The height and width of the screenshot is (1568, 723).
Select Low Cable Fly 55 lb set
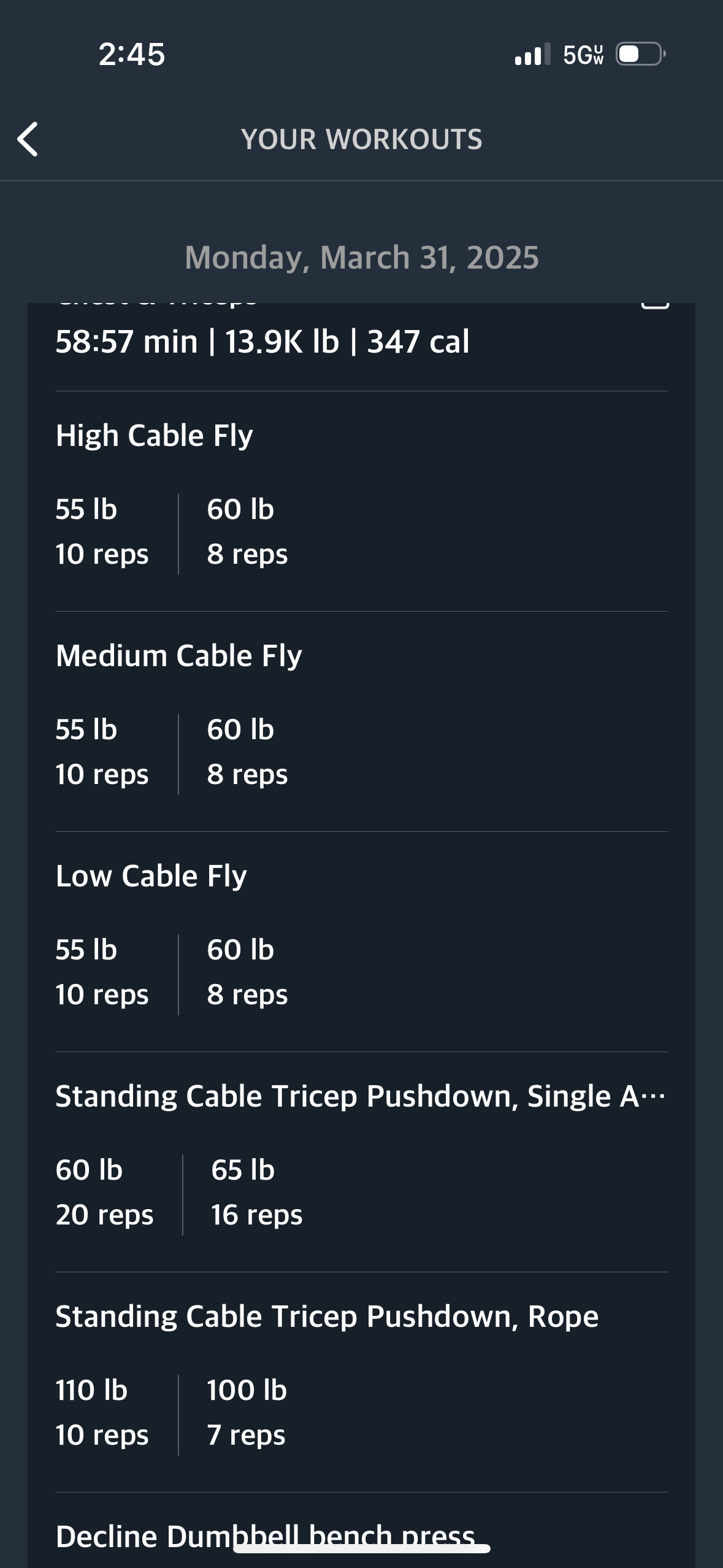(x=102, y=972)
